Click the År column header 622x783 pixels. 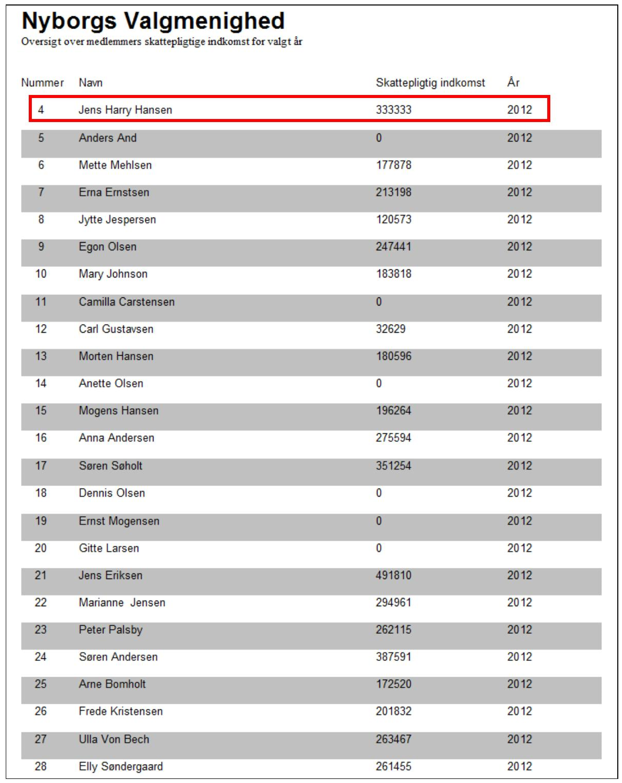513,82
